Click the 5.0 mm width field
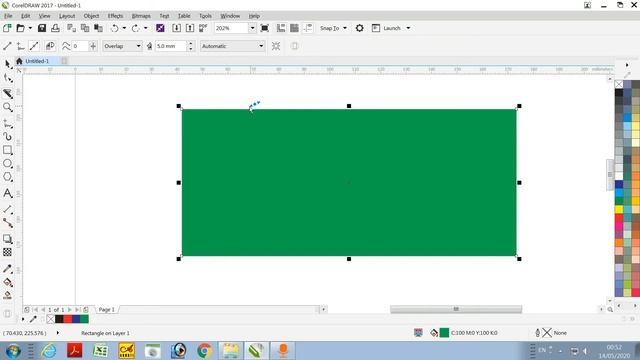640x360 pixels. [171, 46]
